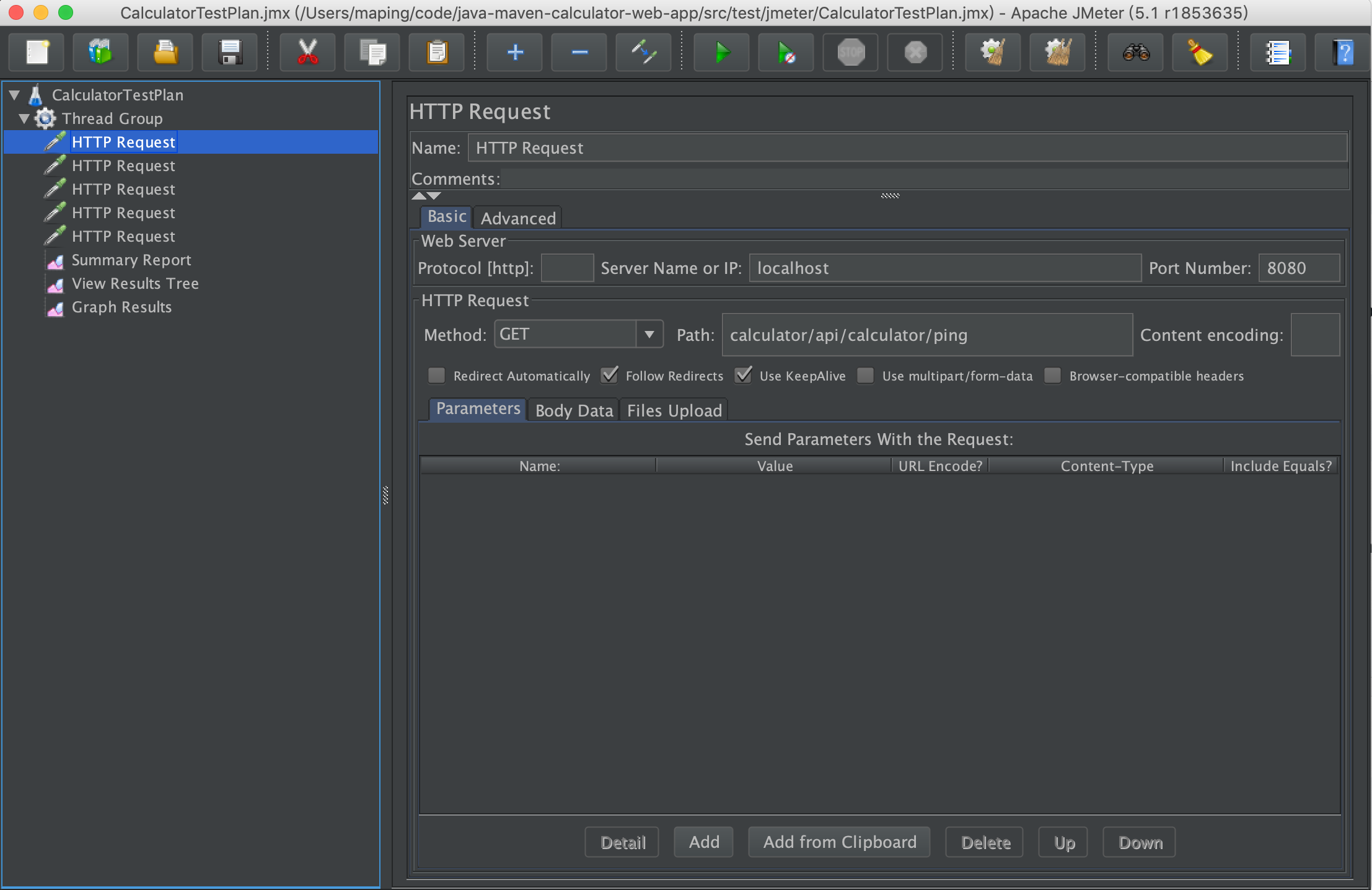Screen dimensions: 1372x890
Task: Click the Detail button
Action: pos(623,842)
